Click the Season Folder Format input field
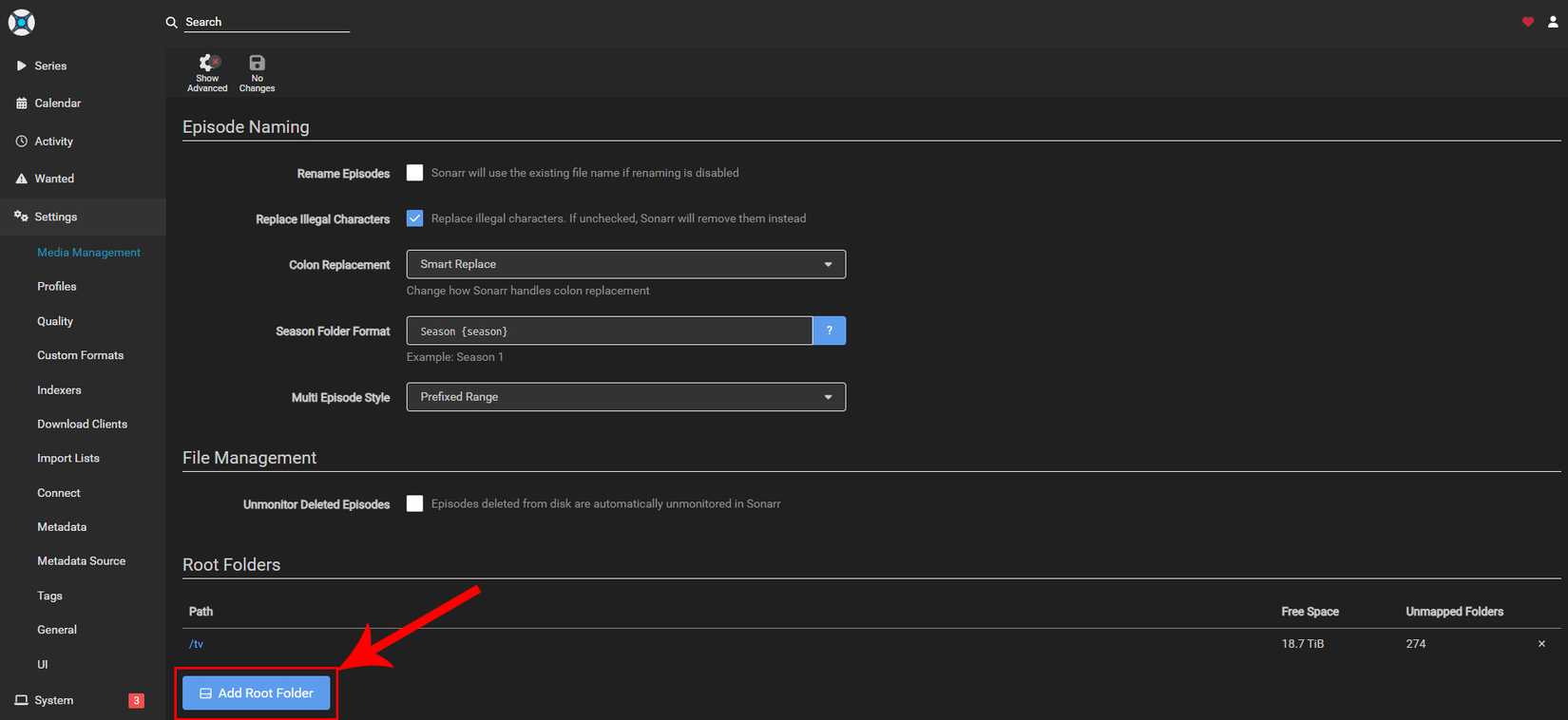The height and width of the screenshot is (720, 1568). (608, 331)
